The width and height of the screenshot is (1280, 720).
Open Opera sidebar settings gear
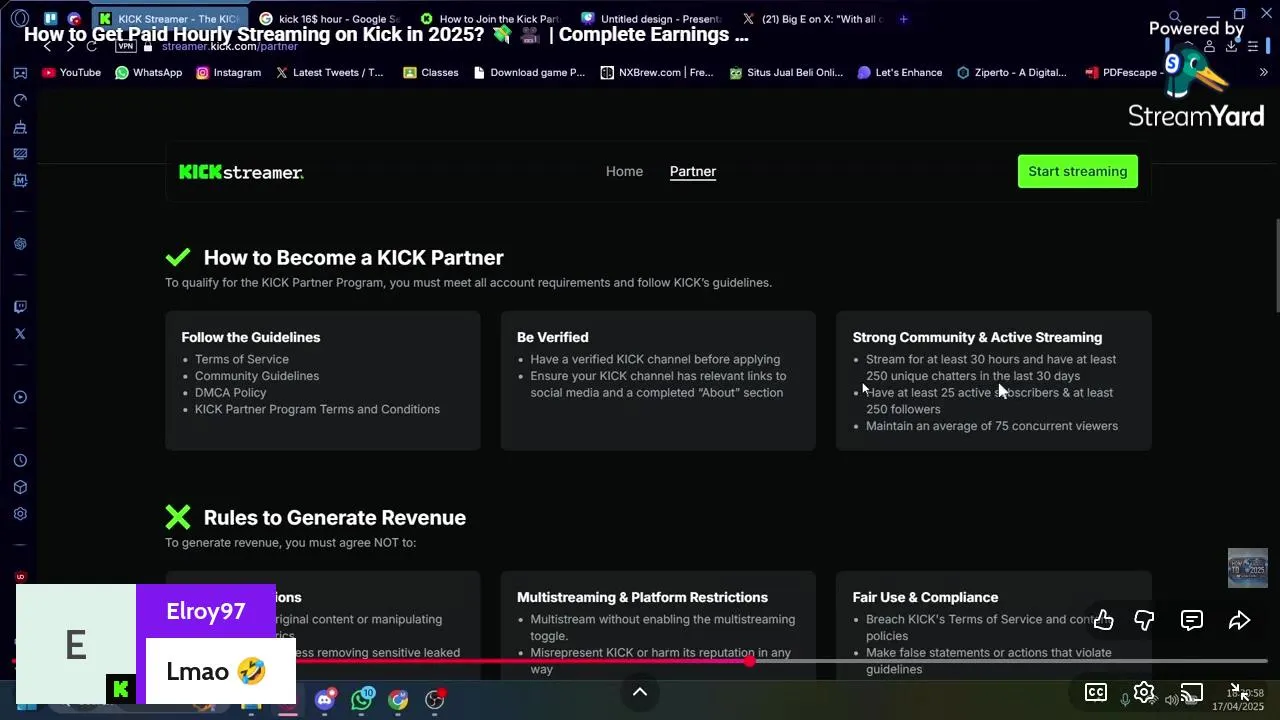pos(20,514)
